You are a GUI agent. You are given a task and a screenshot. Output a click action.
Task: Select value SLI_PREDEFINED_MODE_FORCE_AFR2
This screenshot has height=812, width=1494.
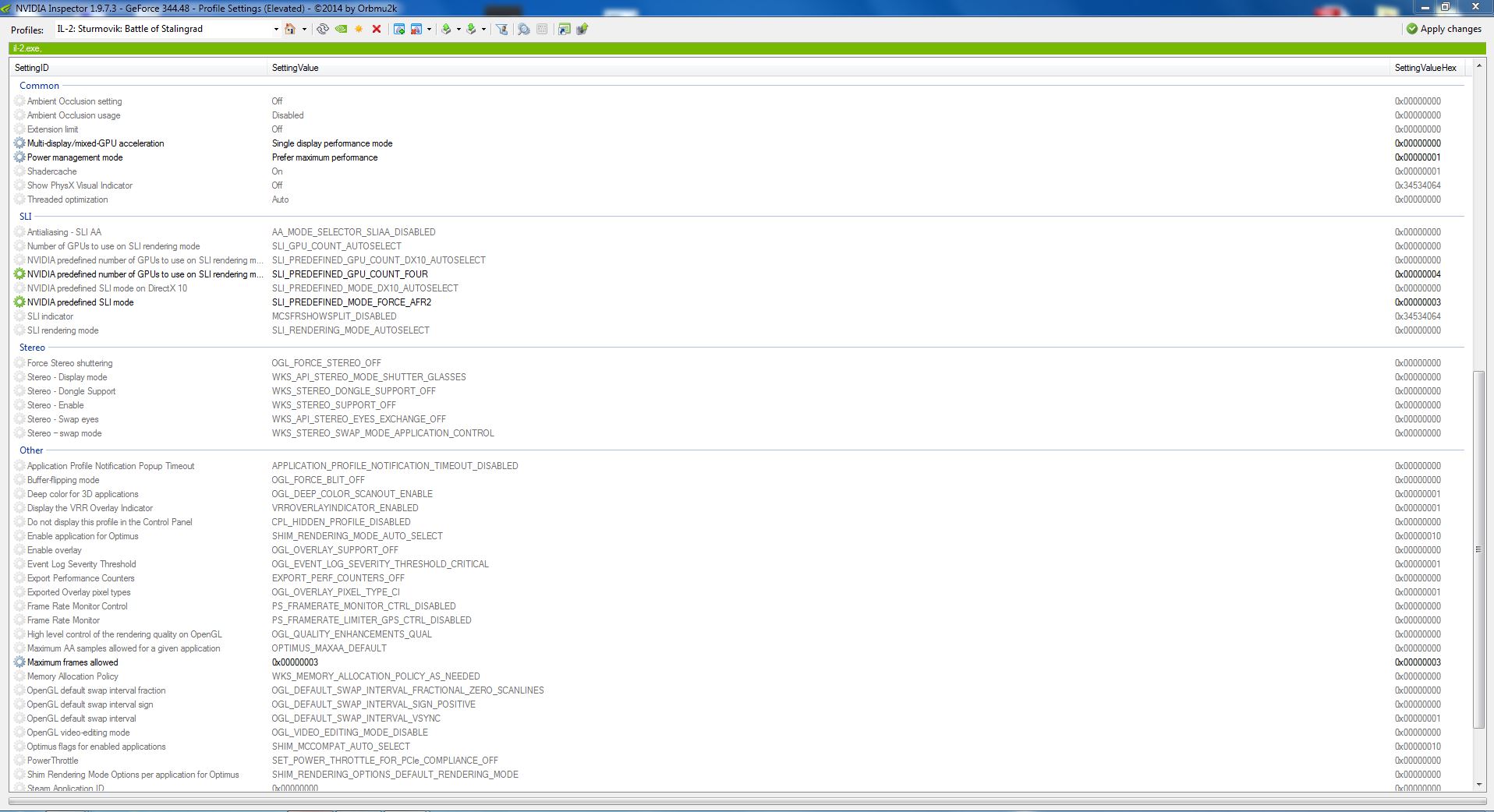point(352,302)
